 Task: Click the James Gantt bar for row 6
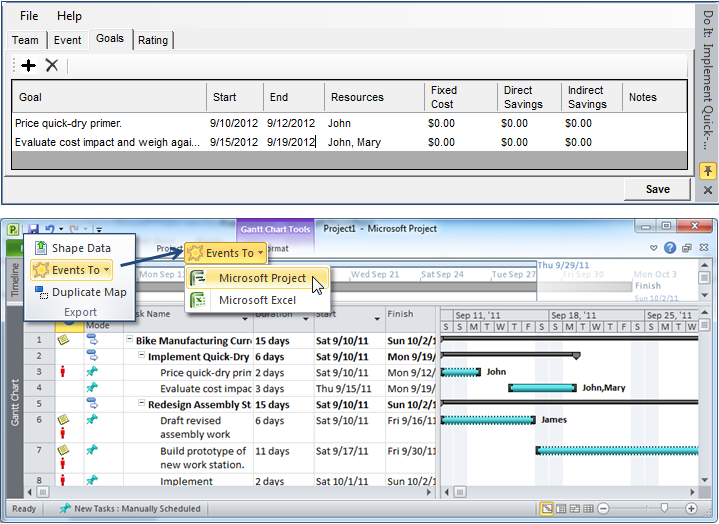[488, 420]
